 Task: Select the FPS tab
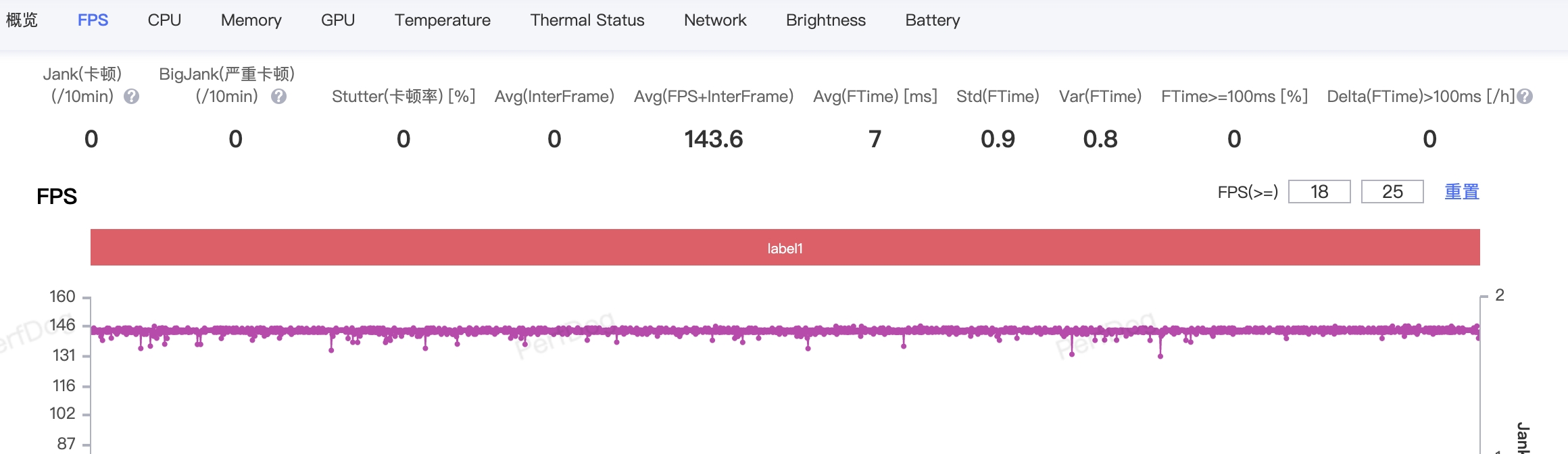tap(93, 20)
